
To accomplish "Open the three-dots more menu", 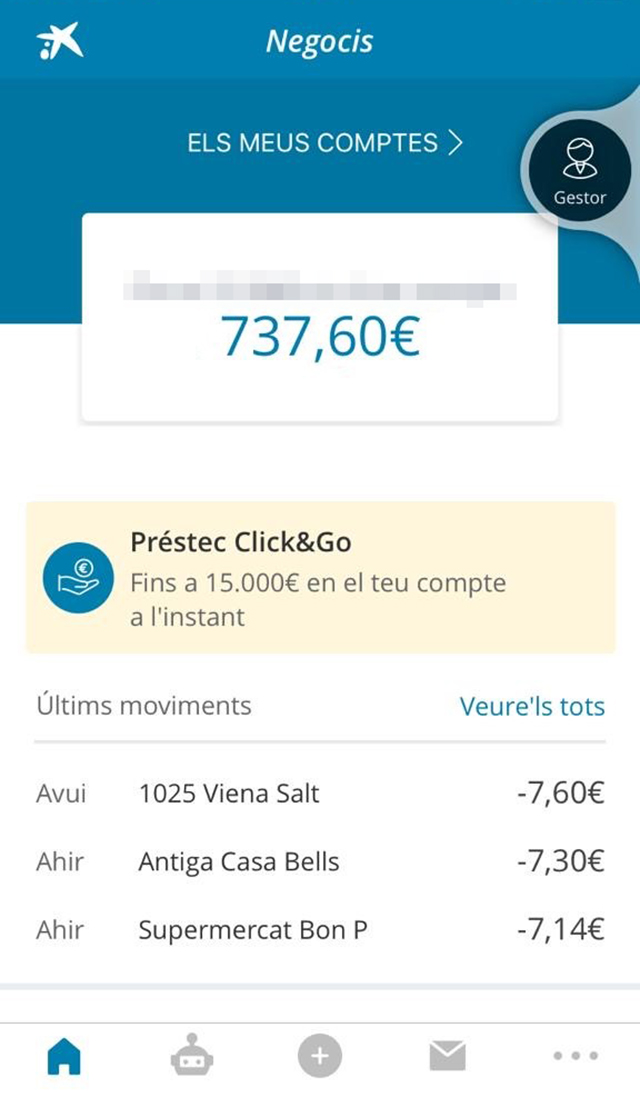I will tap(576, 1056).
